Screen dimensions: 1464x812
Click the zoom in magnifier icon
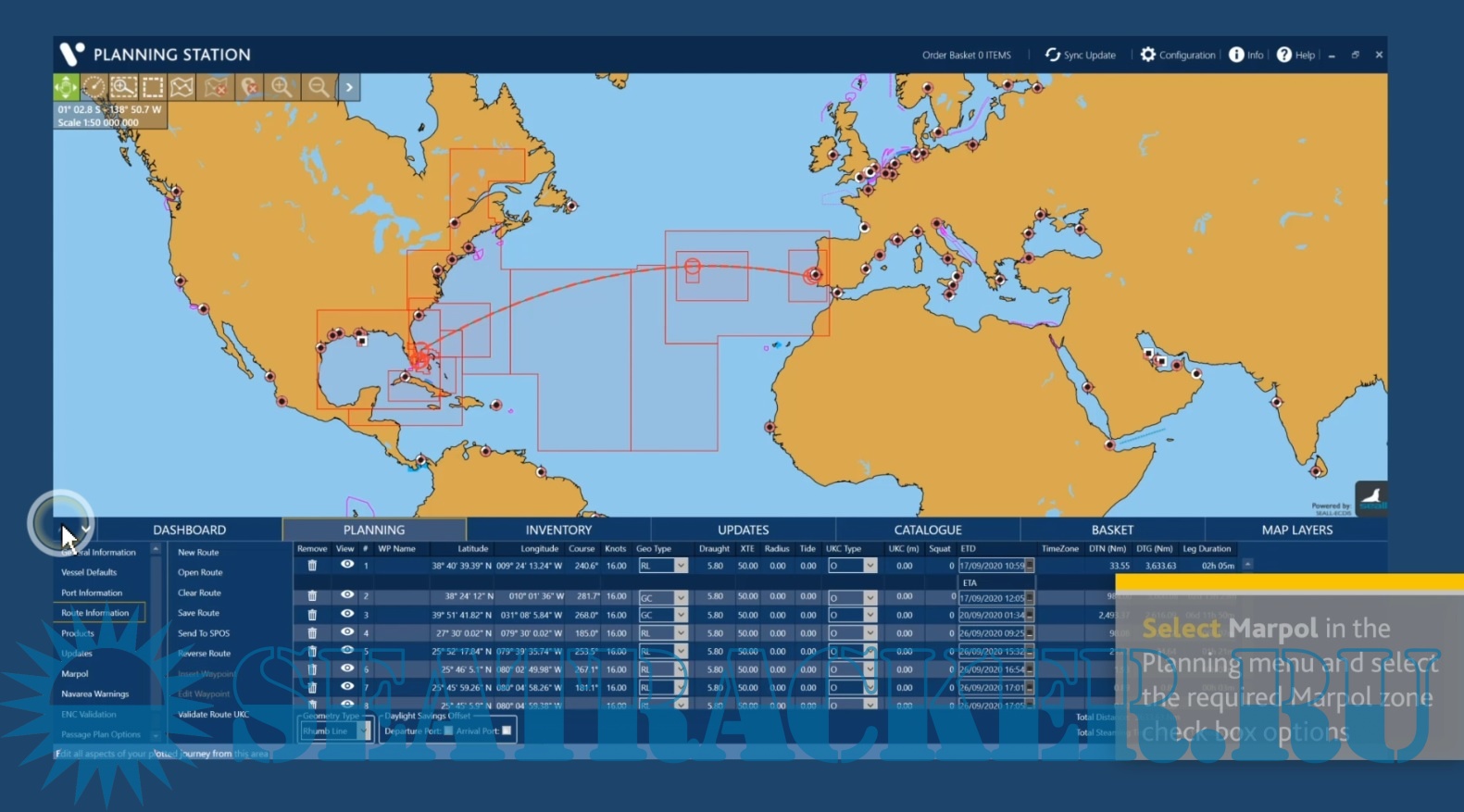(282, 87)
